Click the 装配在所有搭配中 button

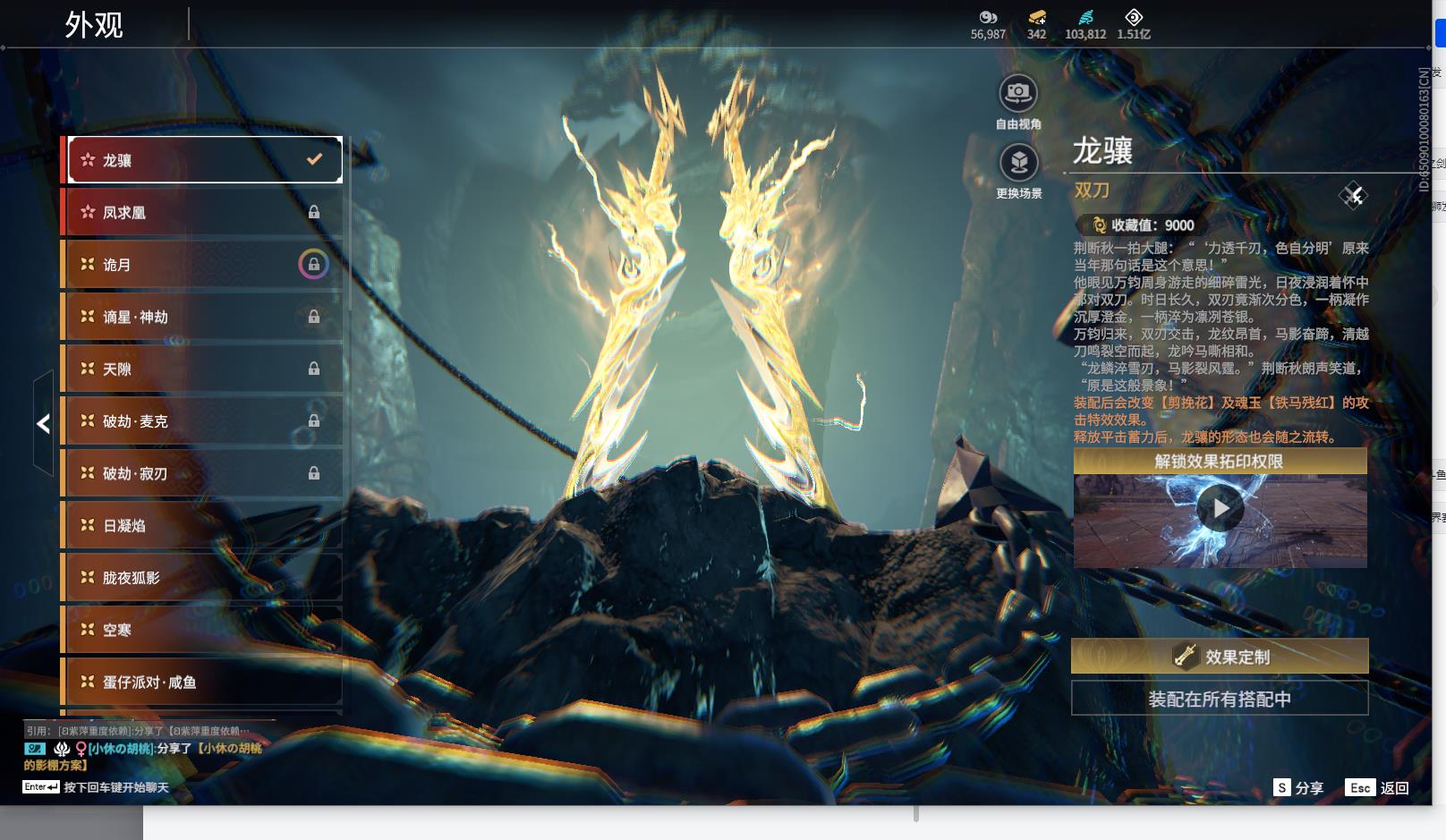click(1220, 699)
